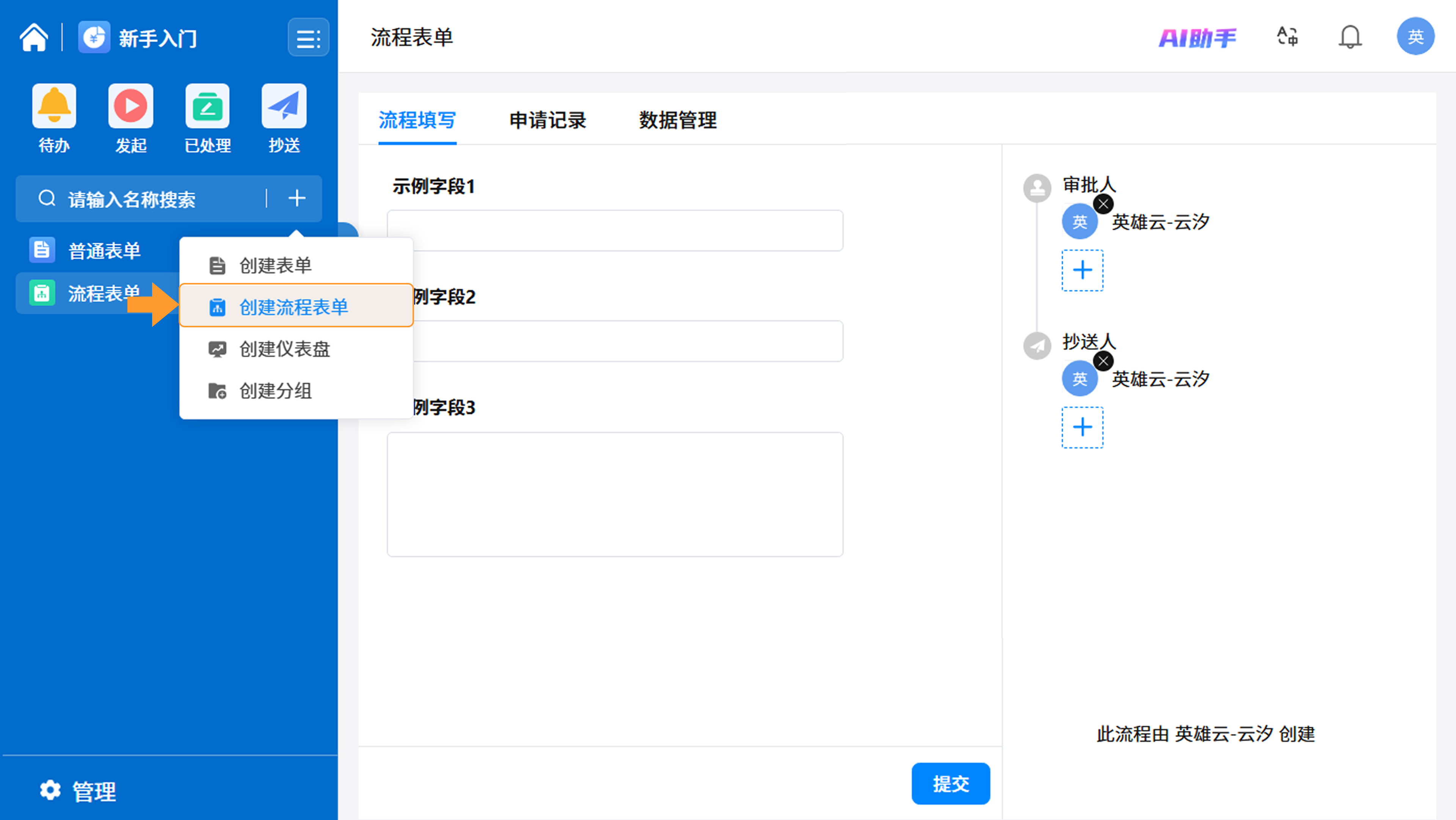This screenshot has width=1456, height=820.
Task: Click text 此流程由 英雄云-云汐 创建
Action: coord(1206,734)
